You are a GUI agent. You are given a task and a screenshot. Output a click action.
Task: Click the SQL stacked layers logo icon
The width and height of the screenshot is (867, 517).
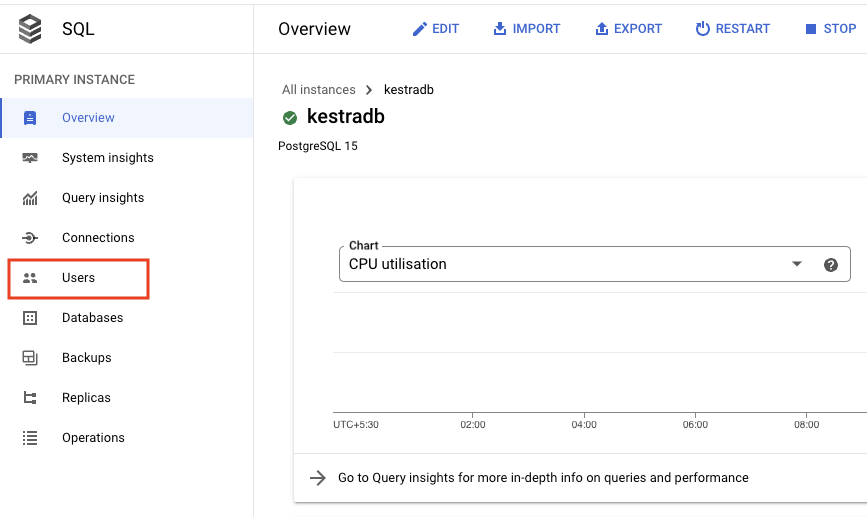click(31, 29)
